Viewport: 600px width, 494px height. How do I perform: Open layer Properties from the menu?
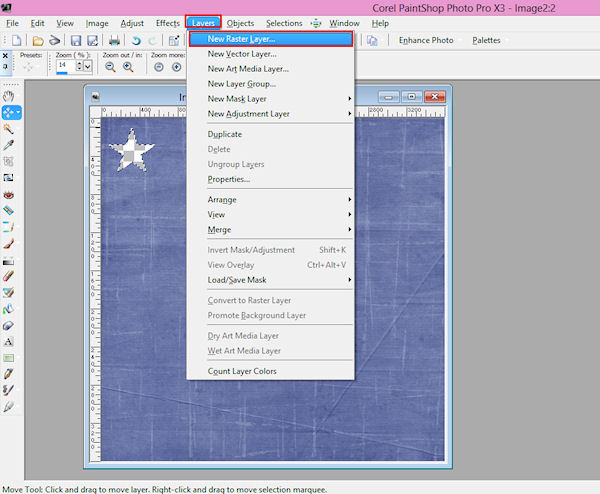[271, 179]
